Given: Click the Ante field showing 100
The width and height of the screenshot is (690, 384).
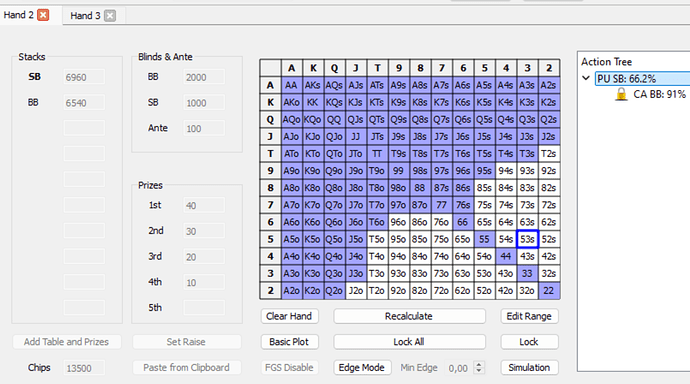Looking at the screenshot, I should coord(204,128).
